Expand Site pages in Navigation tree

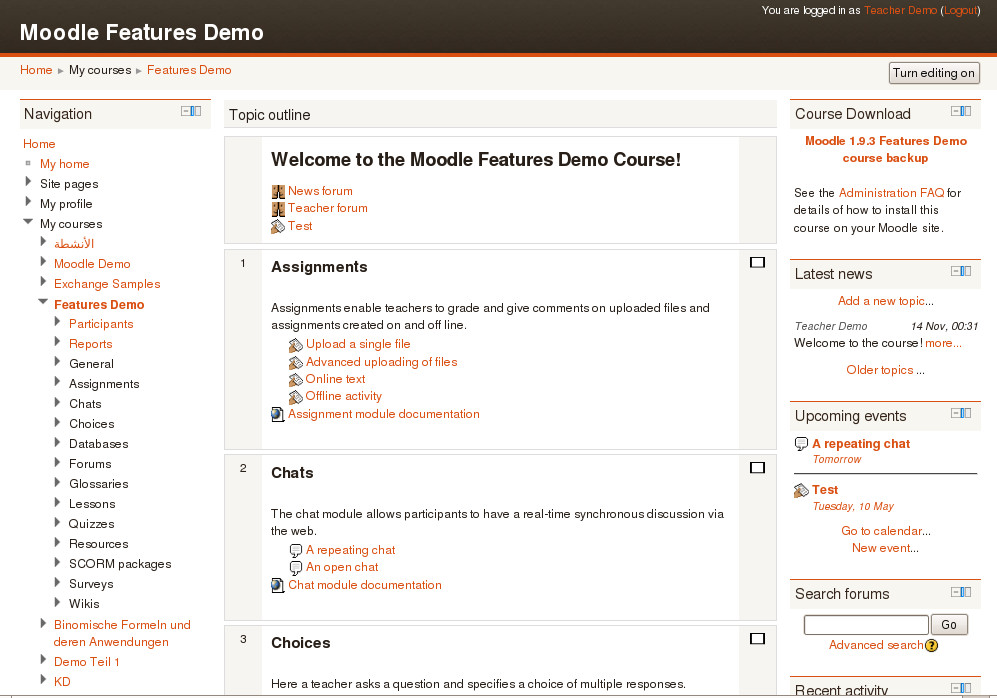tap(28, 182)
